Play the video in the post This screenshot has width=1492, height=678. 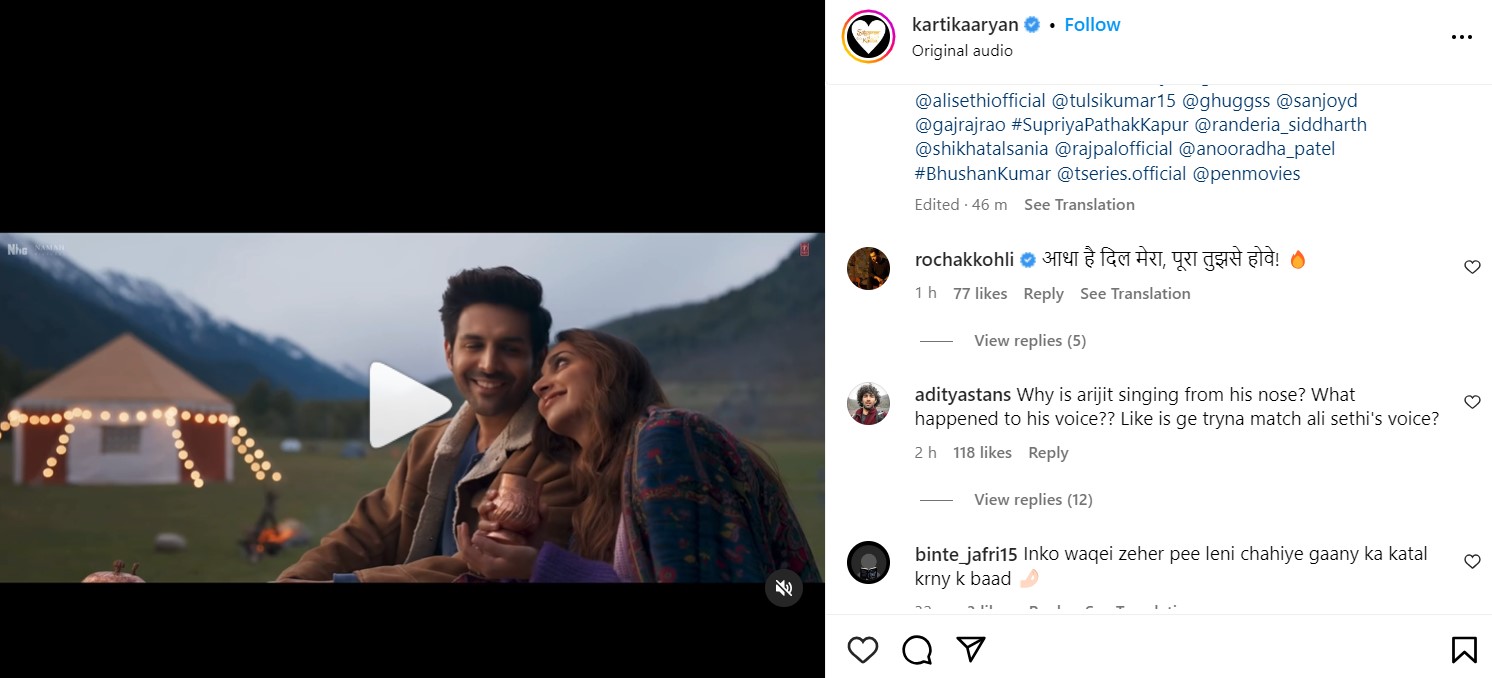[411, 405]
